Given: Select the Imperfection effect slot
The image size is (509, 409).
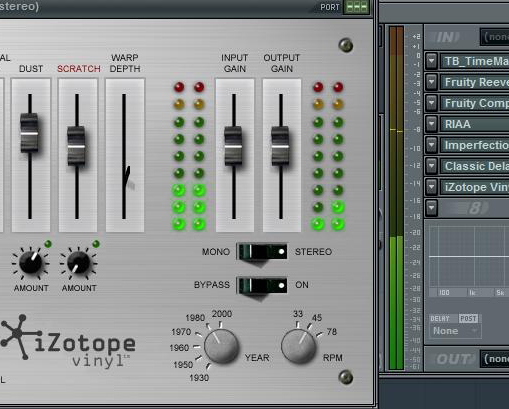Looking at the screenshot, I should pos(475,145).
